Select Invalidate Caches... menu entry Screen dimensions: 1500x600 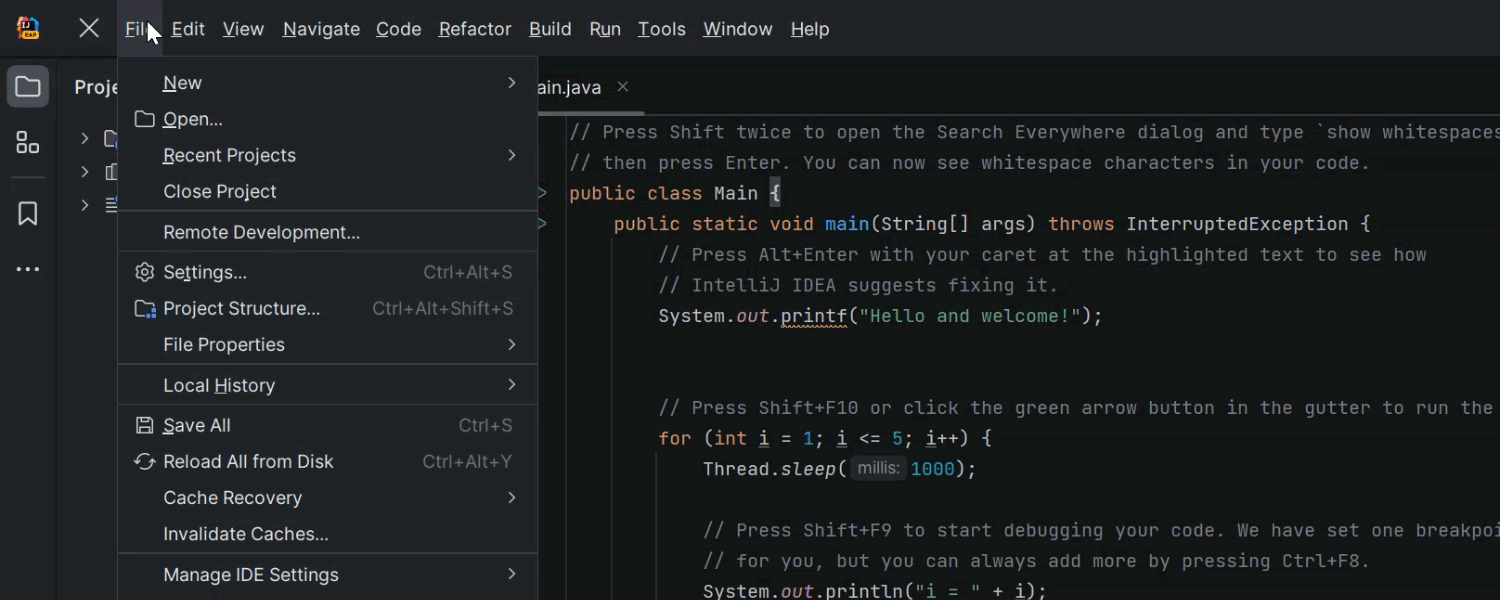tap(246, 534)
